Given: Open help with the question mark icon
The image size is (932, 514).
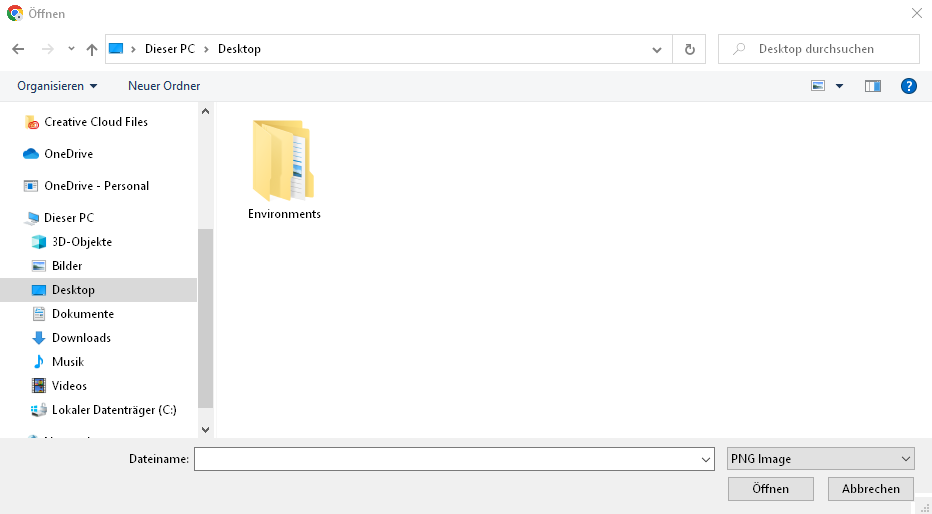Looking at the screenshot, I should coord(909,86).
